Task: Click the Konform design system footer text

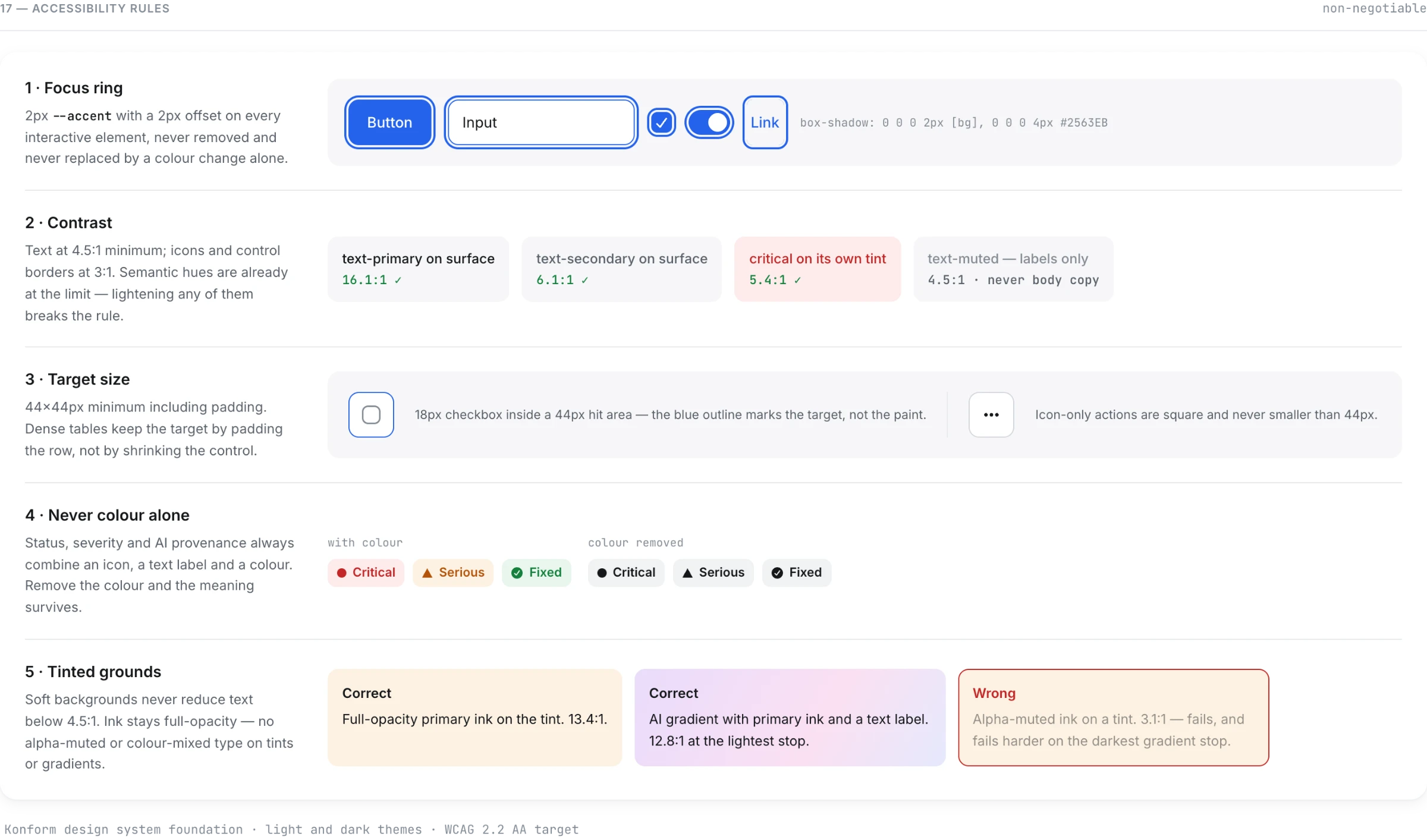Action: (291, 829)
